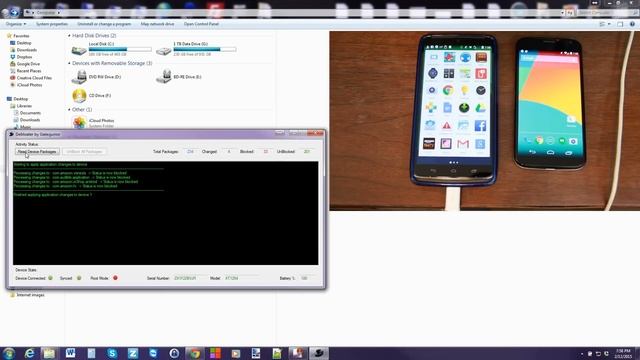The image size is (640, 360).
Task: Open Microsoft Word from taskbar
Action: (70, 353)
